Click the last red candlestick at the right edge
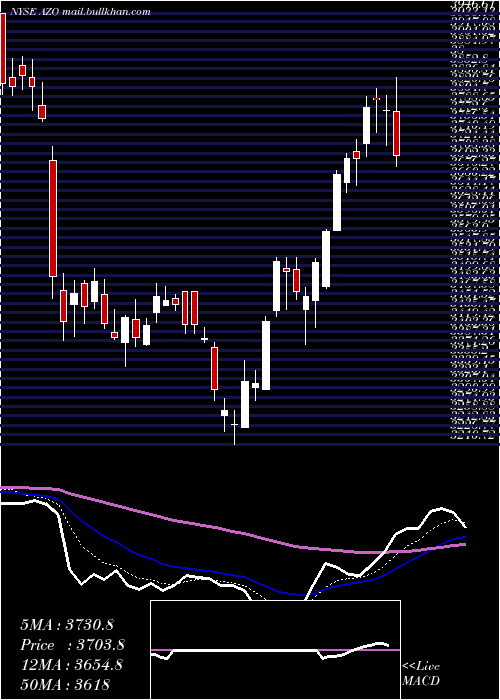 [x=396, y=133]
